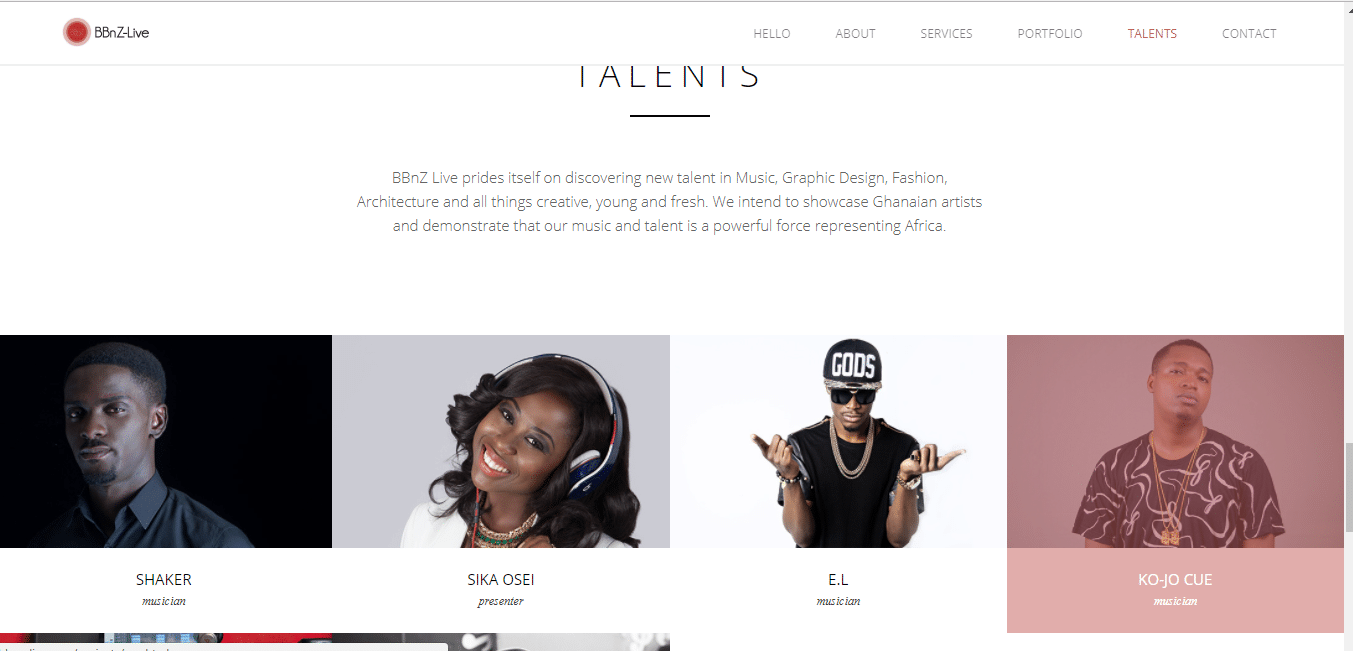Click the E.L name caption
Viewport: 1353px width, 651px height.
pos(838,579)
